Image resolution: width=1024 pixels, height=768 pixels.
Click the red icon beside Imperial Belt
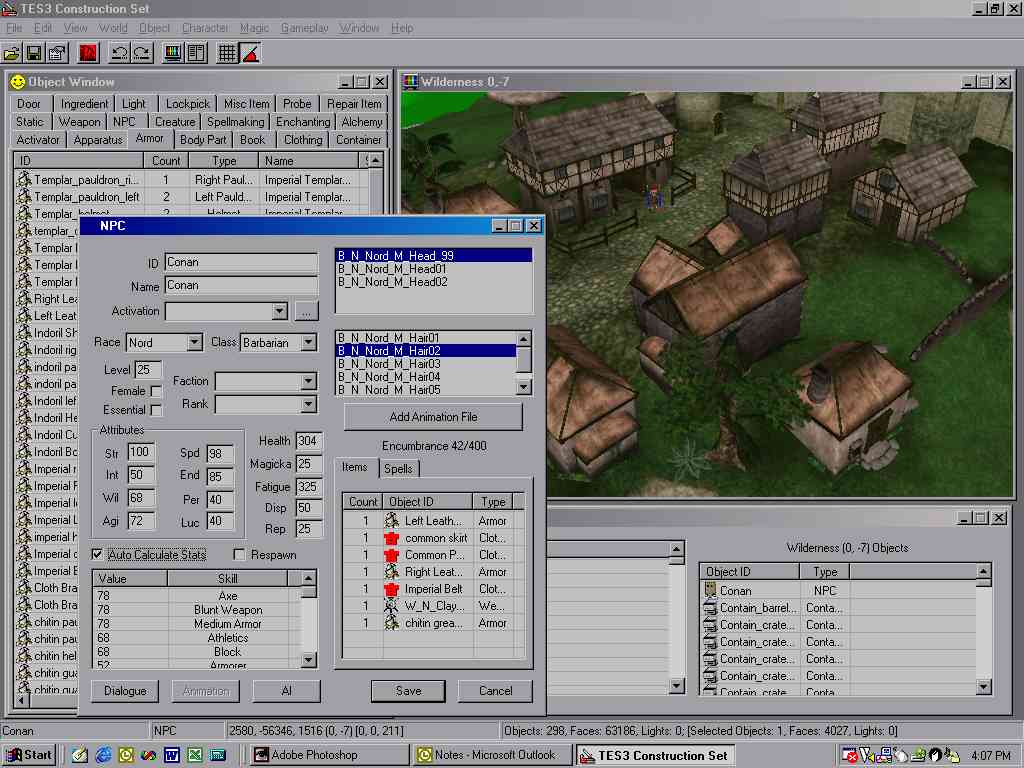click(x=391, y=589)
